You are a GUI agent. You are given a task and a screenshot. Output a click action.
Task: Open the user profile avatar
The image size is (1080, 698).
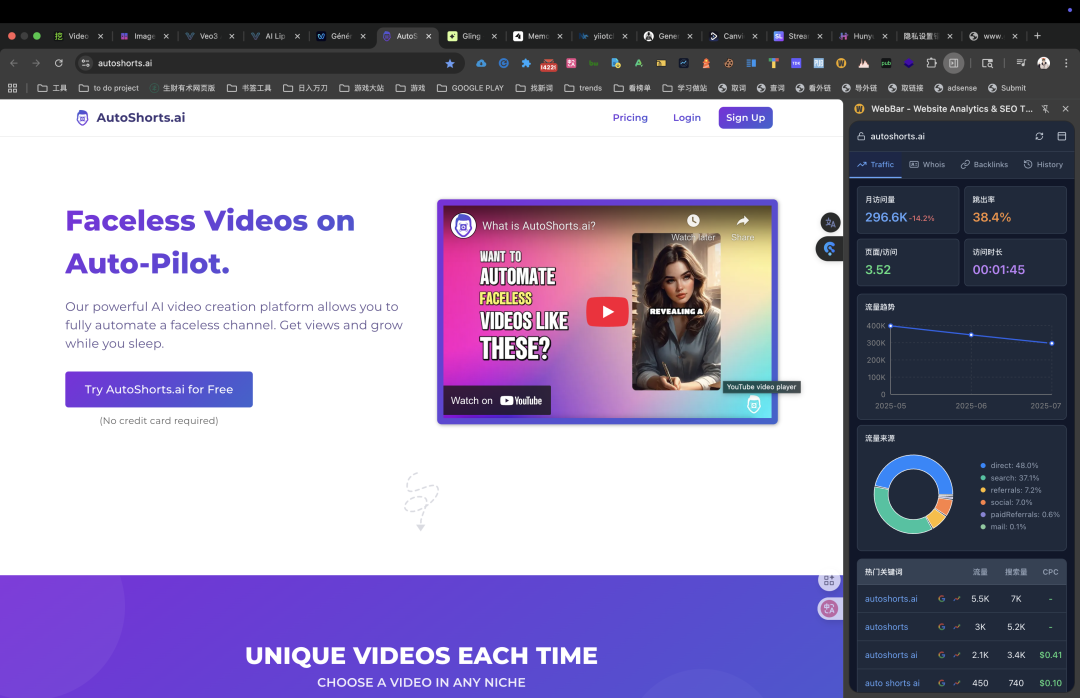(x=1043, y=63)
